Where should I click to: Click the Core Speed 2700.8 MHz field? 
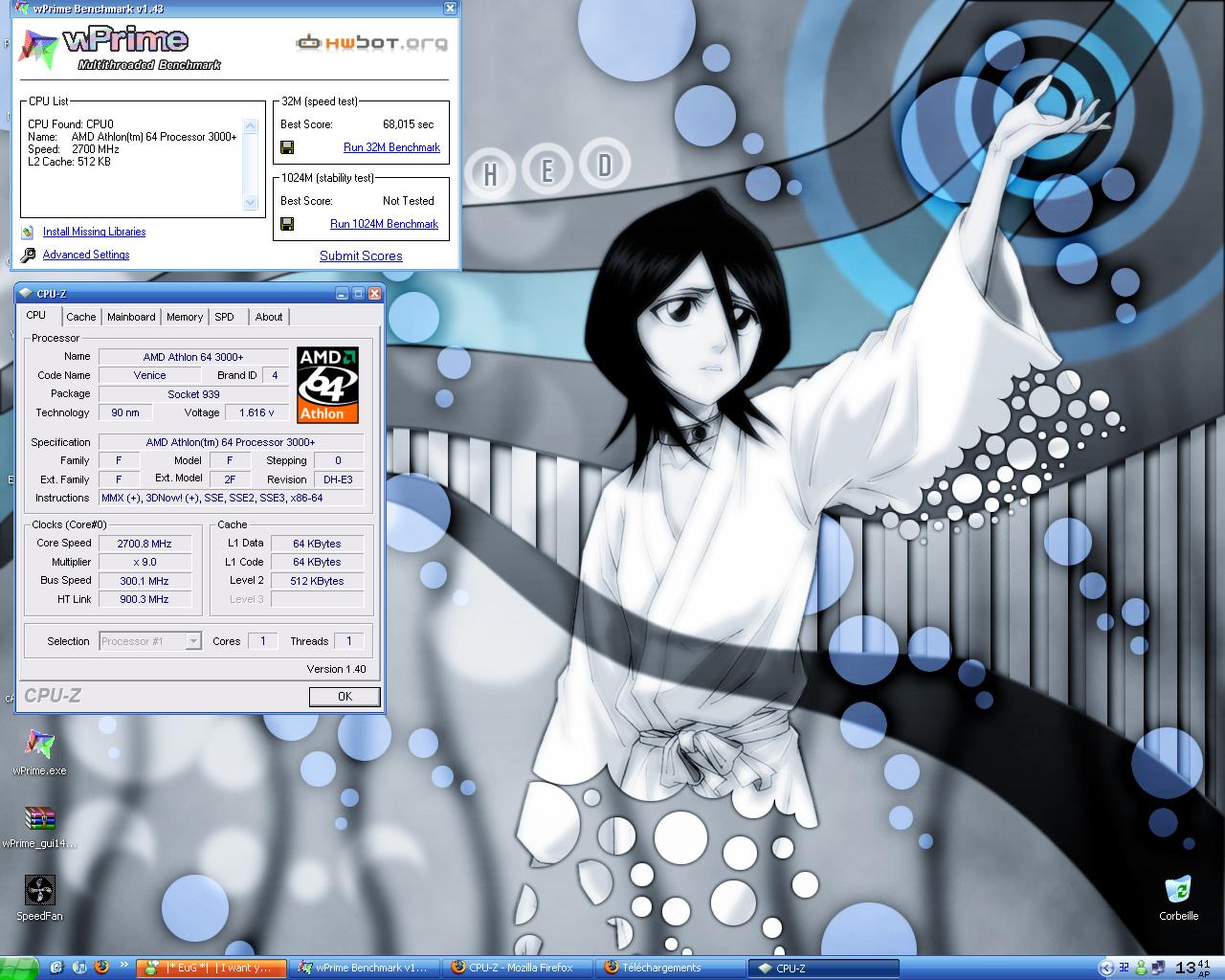click(x=145, y=544)
